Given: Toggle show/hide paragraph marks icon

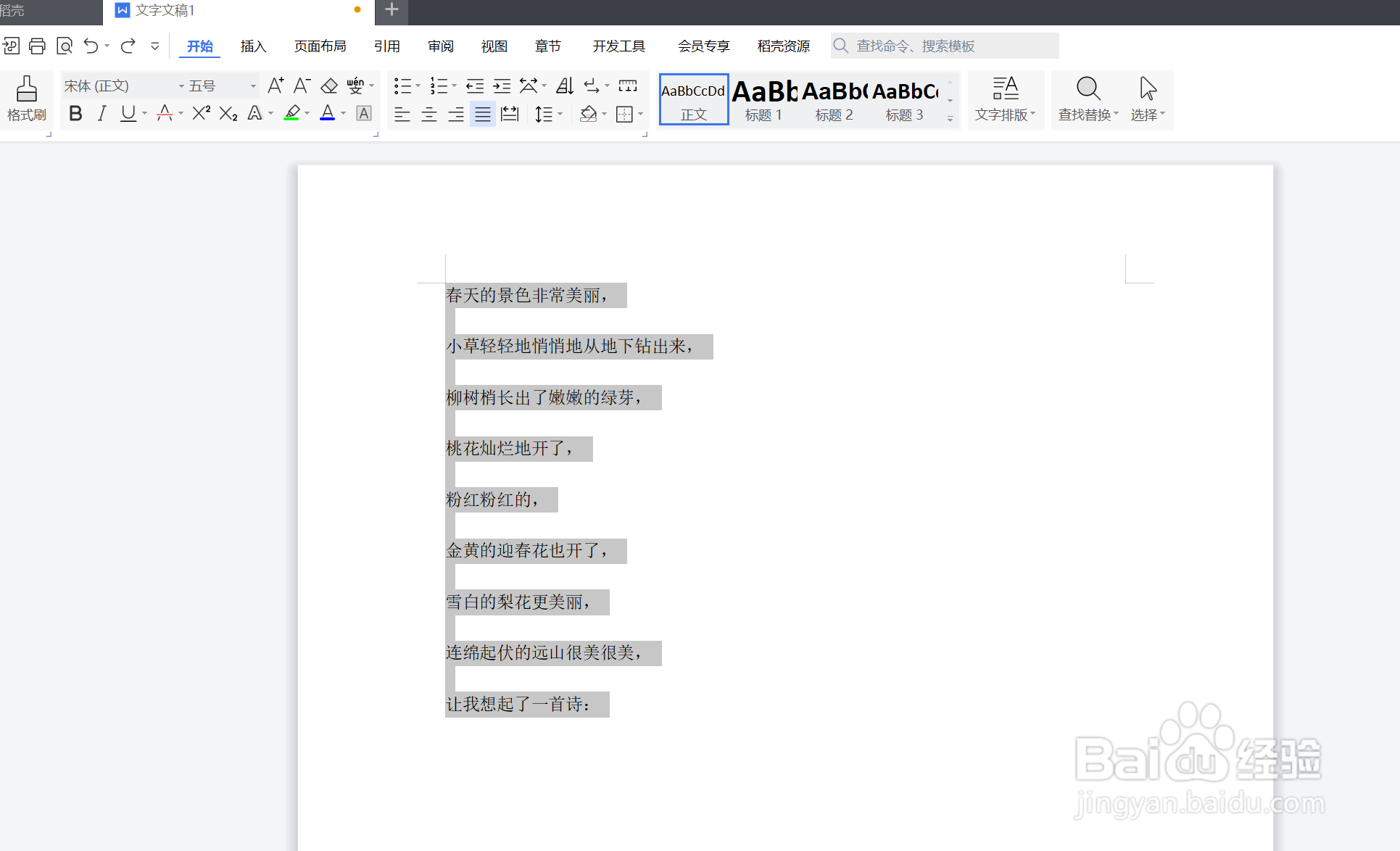Looking at the screenshot, I should 592,86.
